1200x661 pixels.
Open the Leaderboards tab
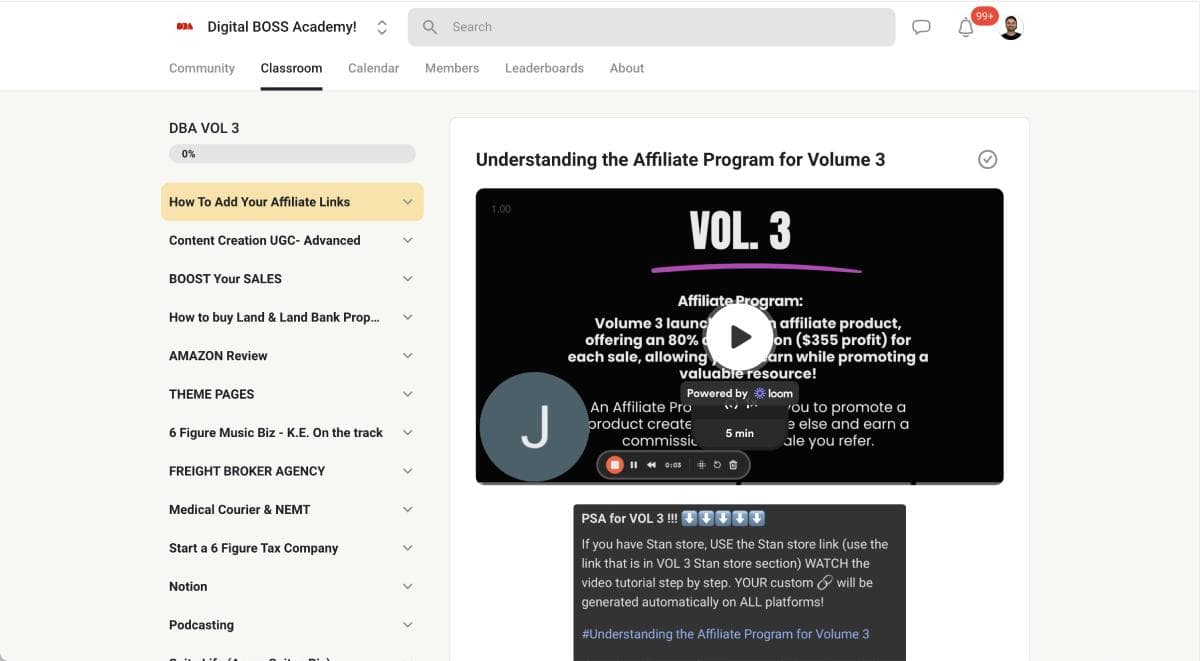[544, 68]
